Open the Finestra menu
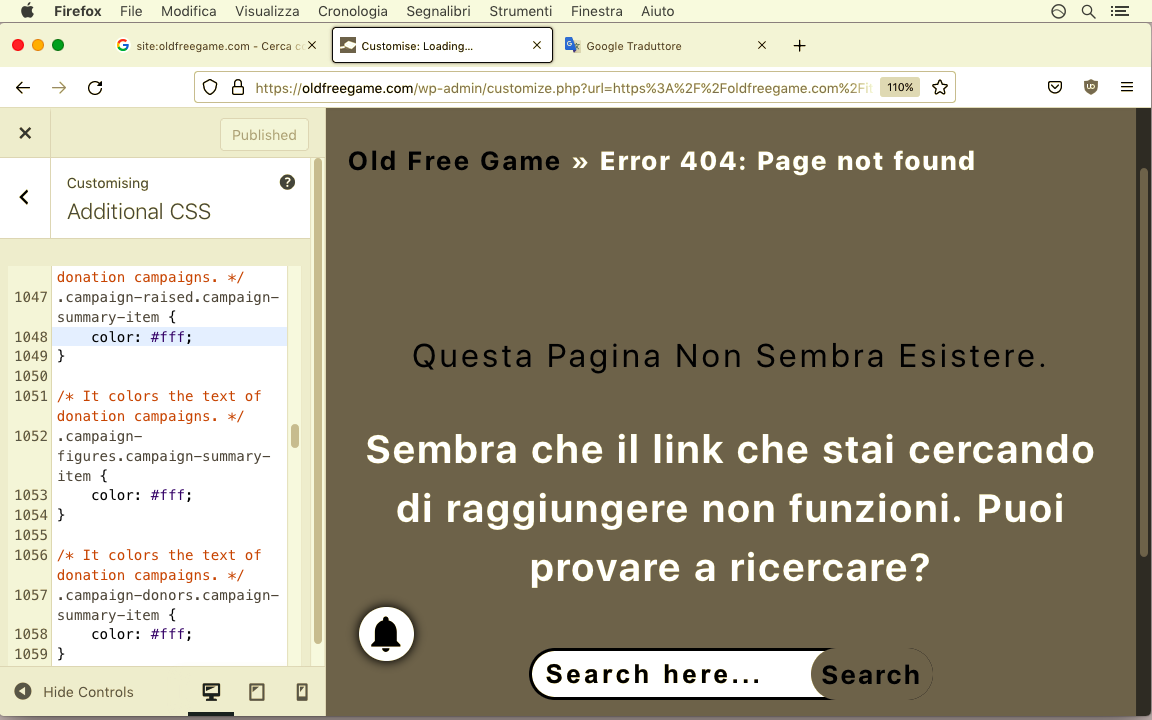The image size is (1152, 720). [x=597, y=11]
